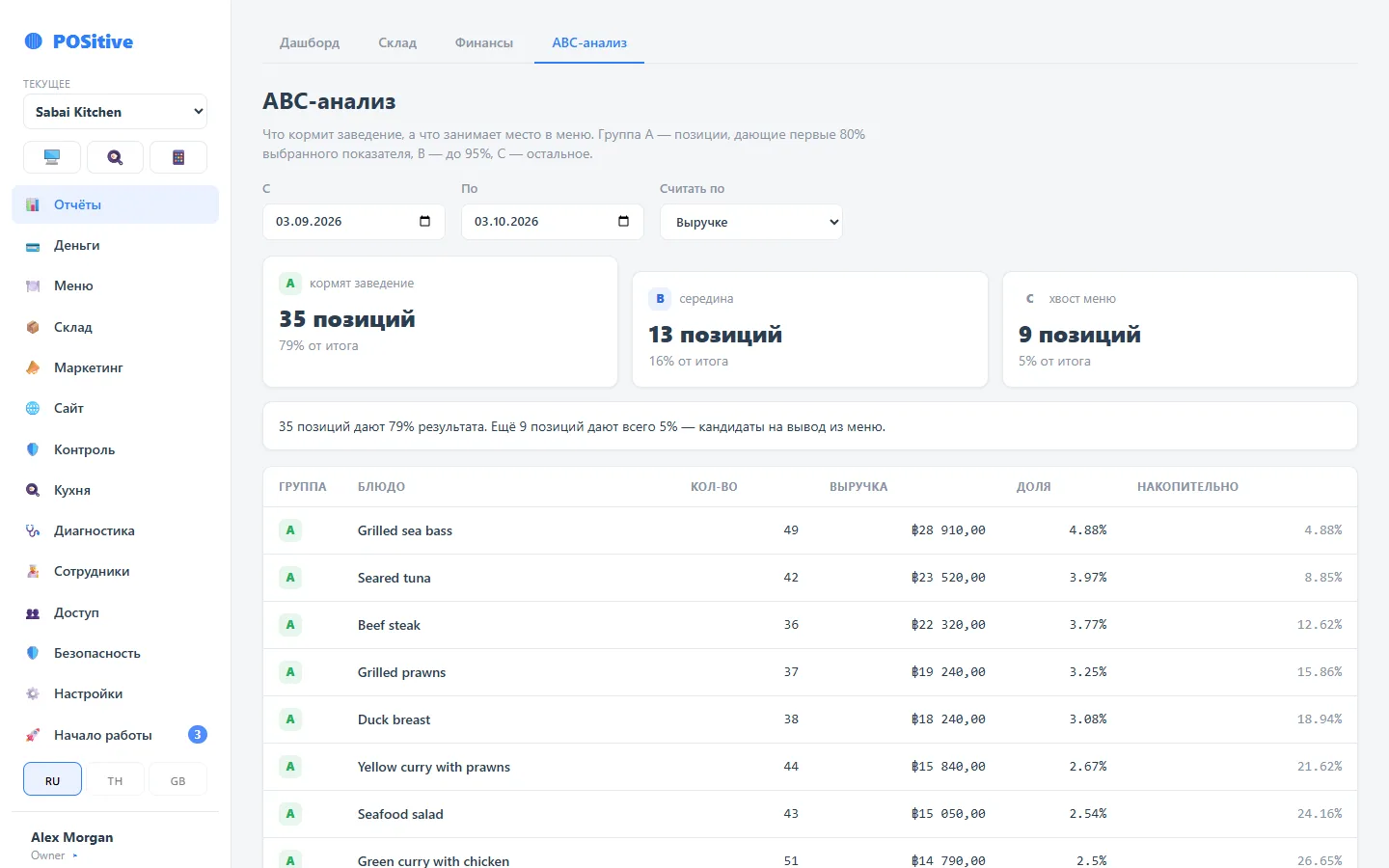Click the ВЫРУЧКА column header
This screenshot has width=1389, height=868.
858,487
